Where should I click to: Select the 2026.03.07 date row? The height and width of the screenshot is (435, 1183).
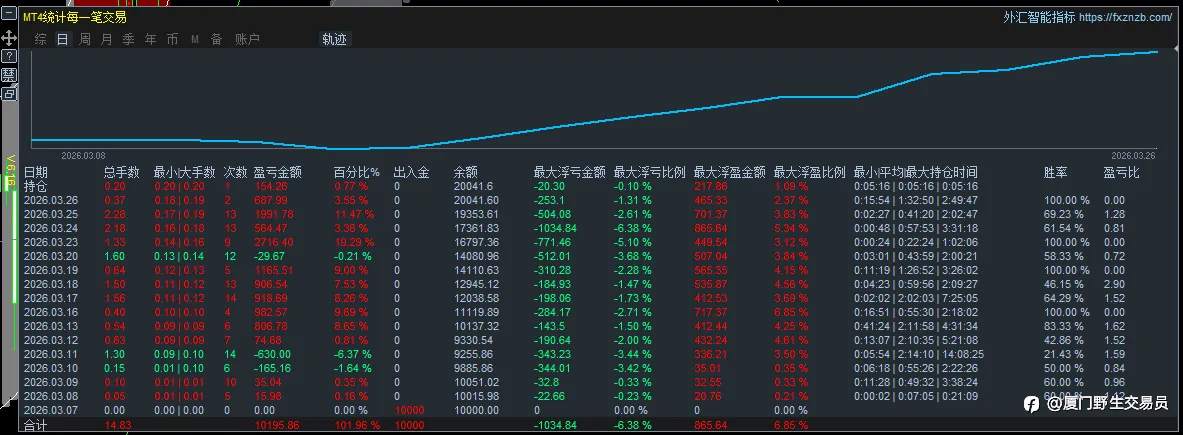click(51, 410)
